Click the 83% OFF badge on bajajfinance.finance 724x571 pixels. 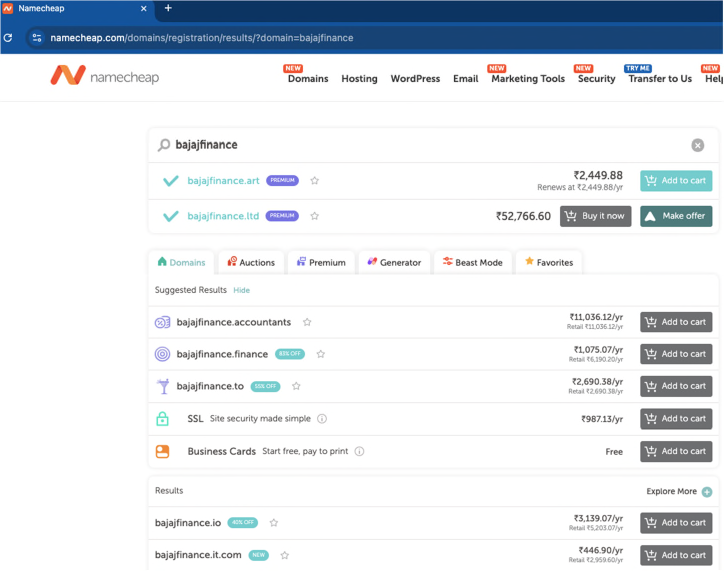click(290, 354)
